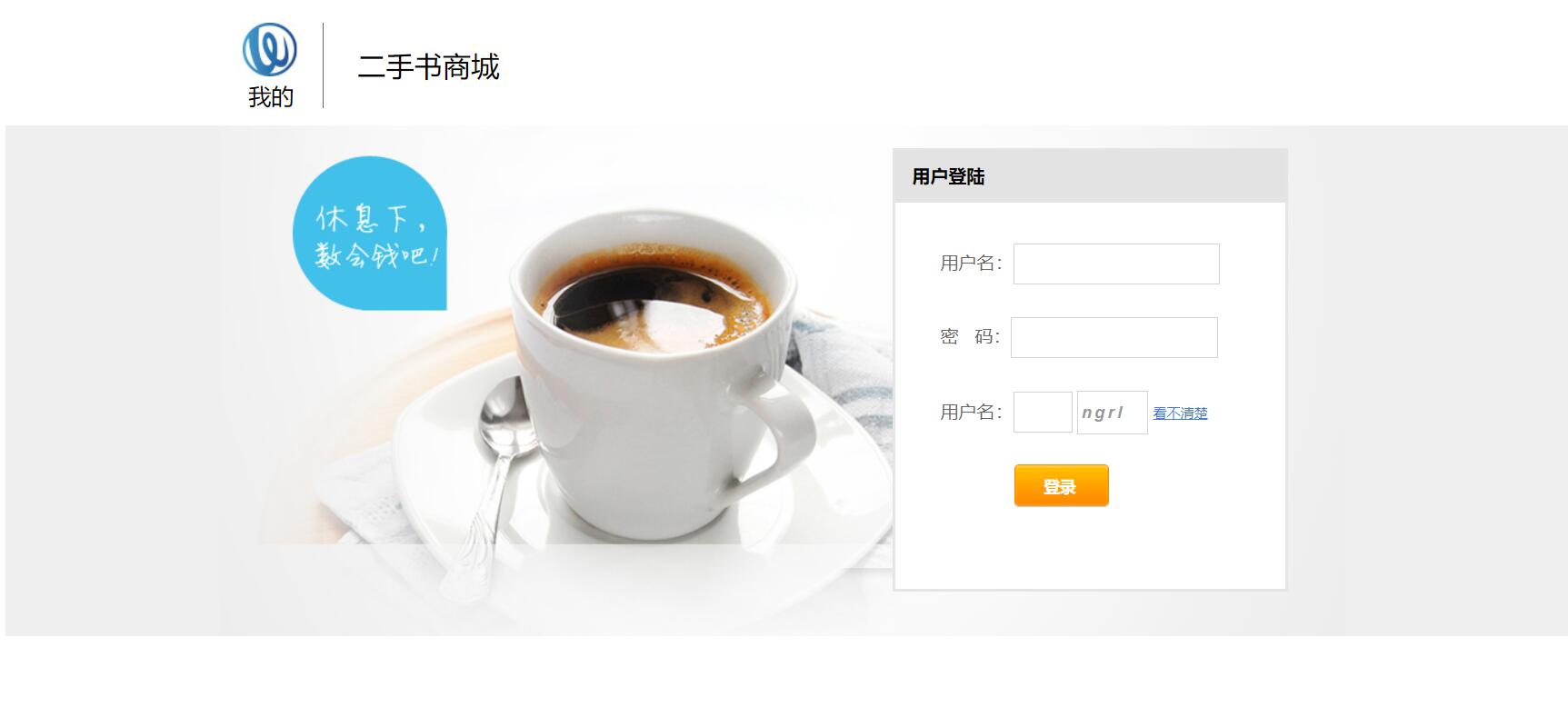Refresh captcha via 看不清楚 link
Image resolution: width=1568 pixels, height=707 pixels.
click(1180, 413)
